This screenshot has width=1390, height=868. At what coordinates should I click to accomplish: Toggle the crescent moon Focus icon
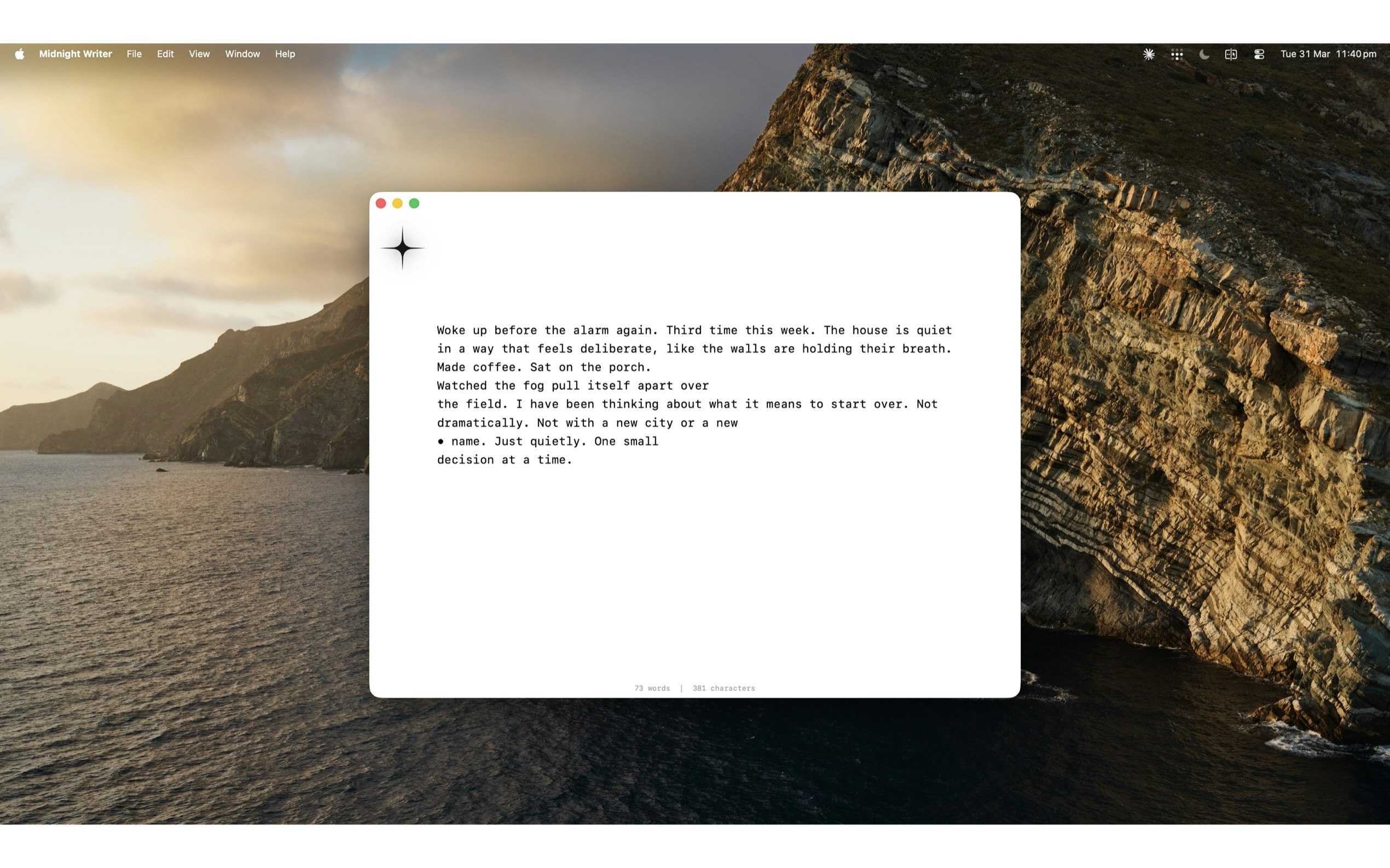tap(1204, 54)
